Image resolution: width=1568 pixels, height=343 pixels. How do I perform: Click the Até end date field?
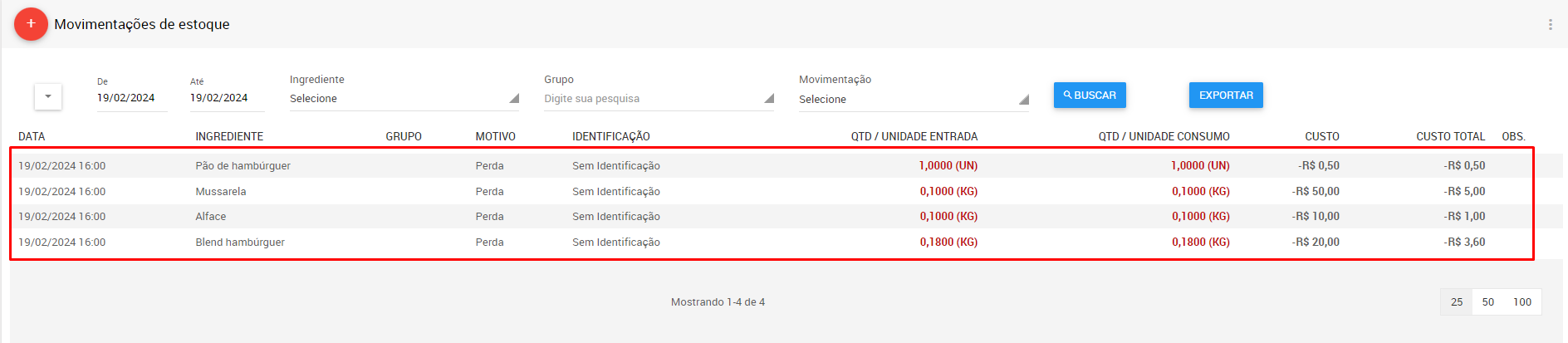pos(227,98)
